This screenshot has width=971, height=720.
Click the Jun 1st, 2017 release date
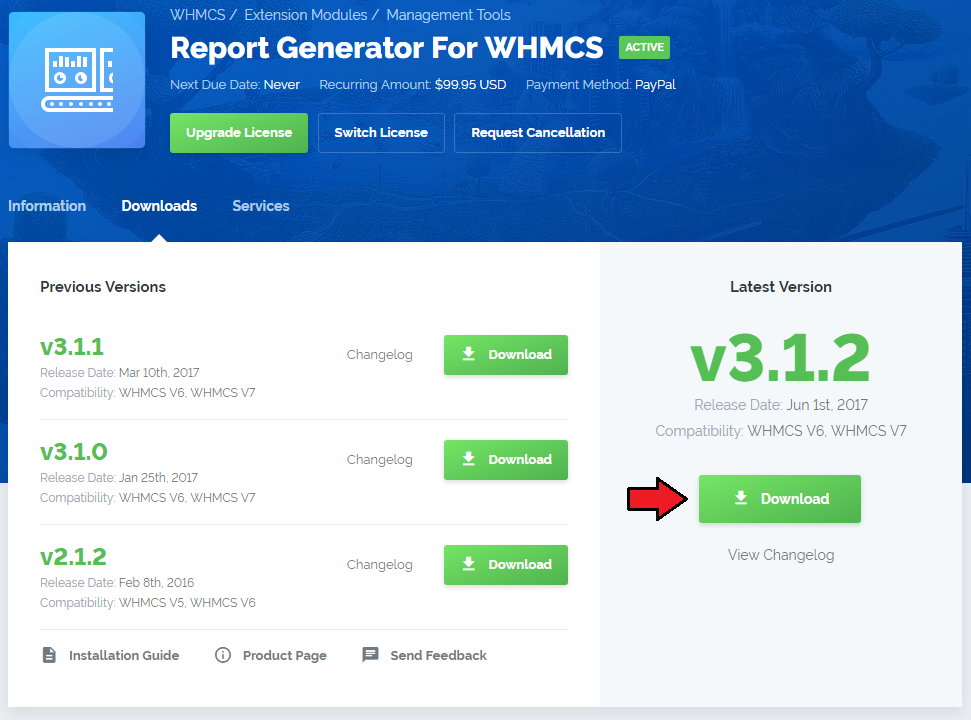(827, 405)
